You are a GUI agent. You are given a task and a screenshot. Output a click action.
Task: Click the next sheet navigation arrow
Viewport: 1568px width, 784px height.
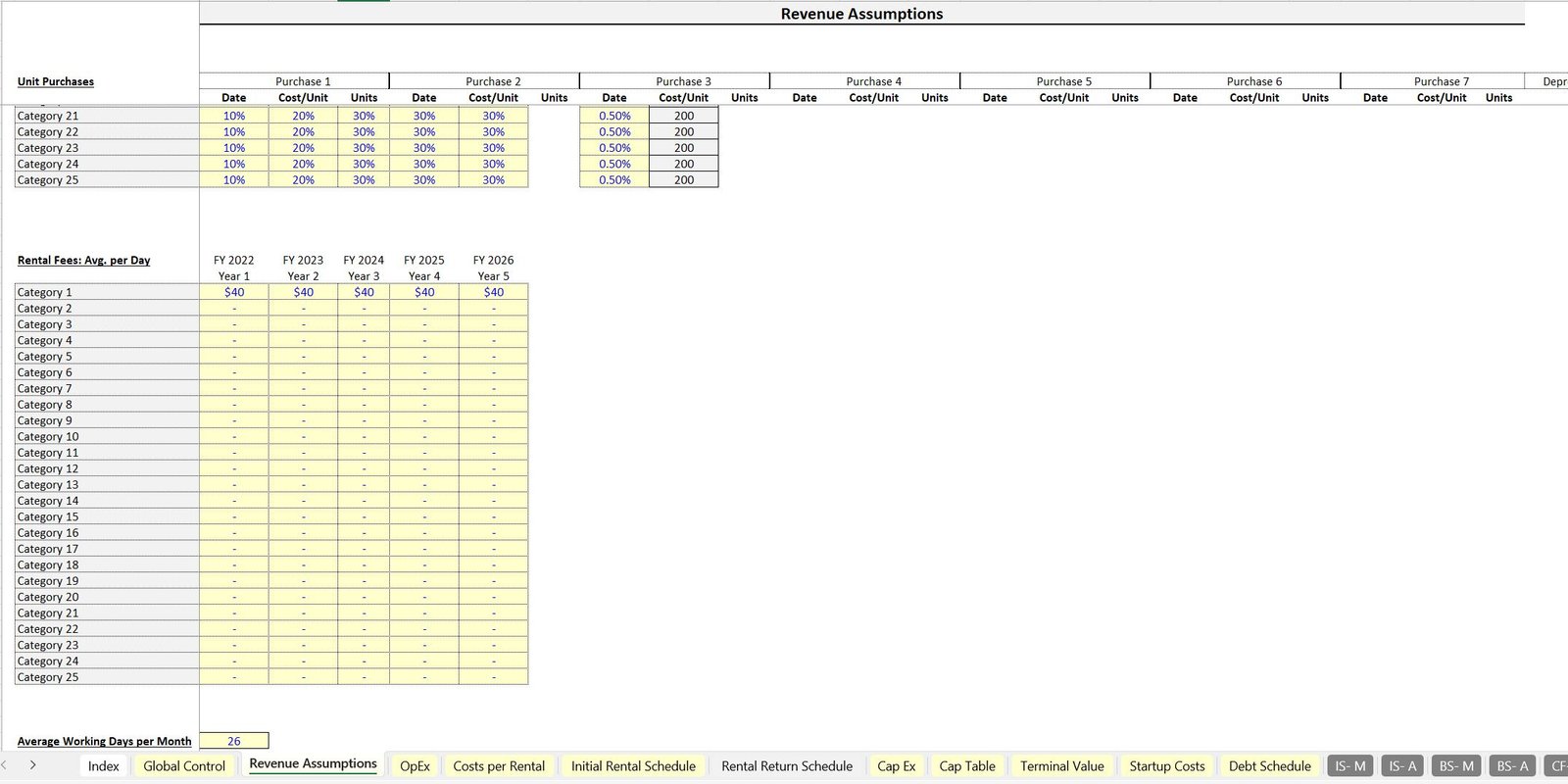pyautogui.click(x=32, y=765)
